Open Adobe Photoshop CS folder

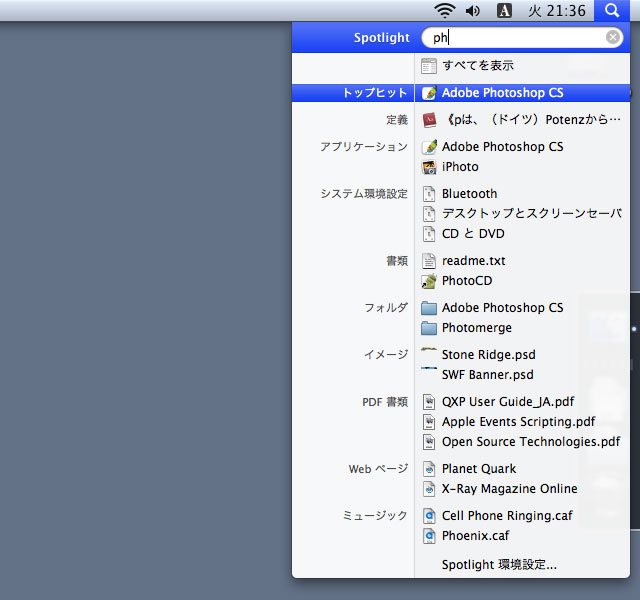click(502, 307)
